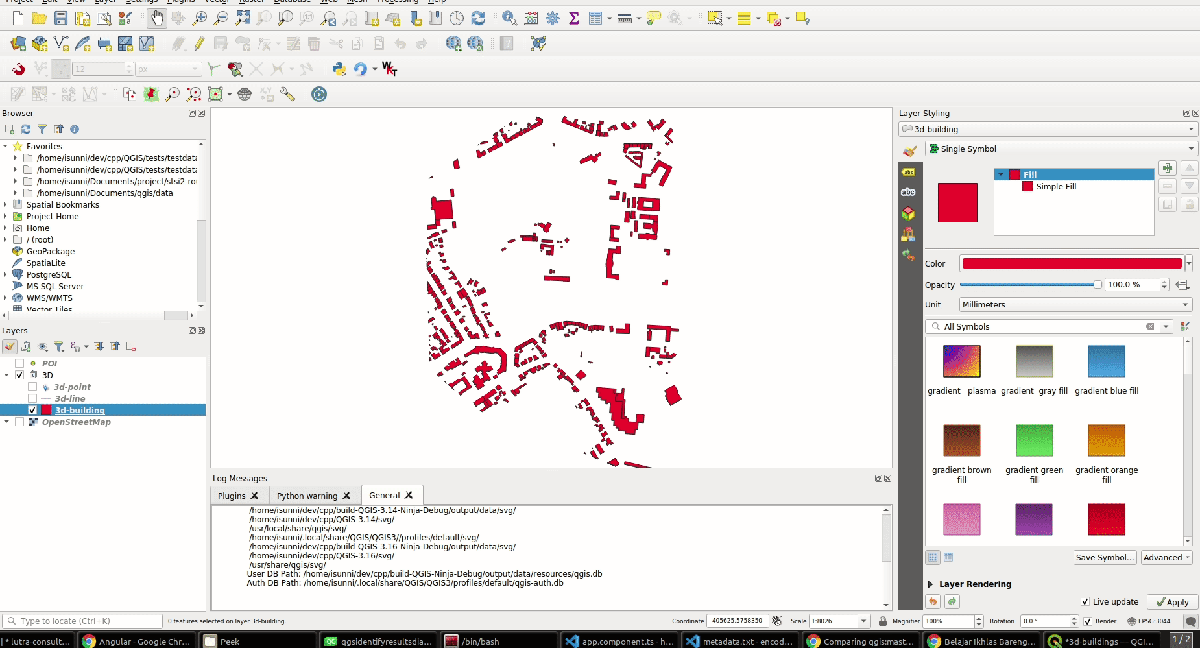Image resolution: width=1200 pixels, height=648 pixels.
Task: Click the WKT plugin icon
Action: pos(389,69)
